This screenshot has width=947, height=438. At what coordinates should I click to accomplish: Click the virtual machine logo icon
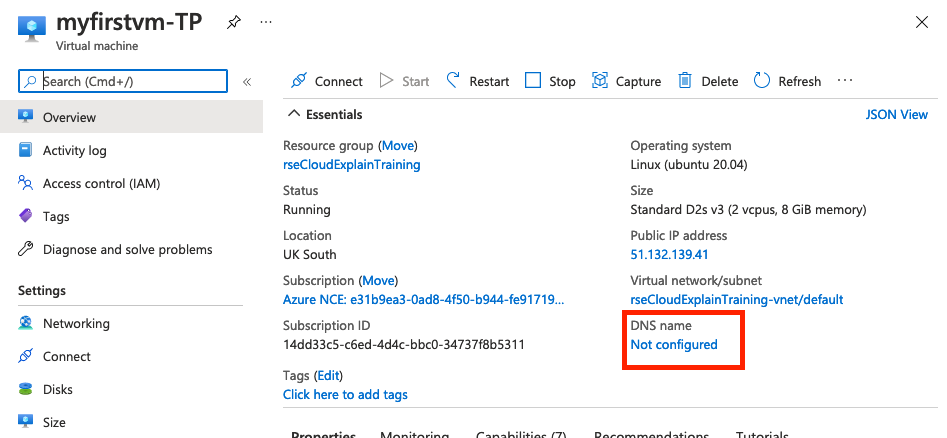pos(33,27)
